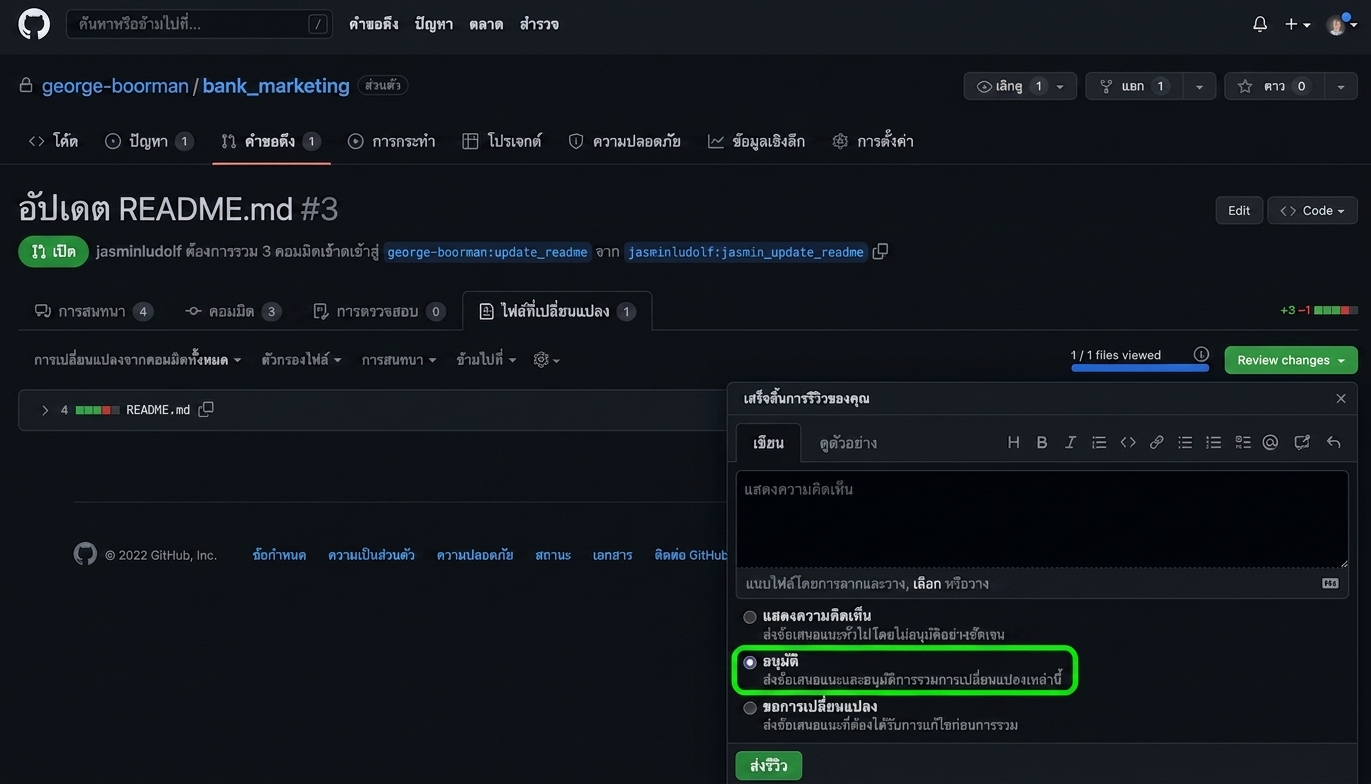Screen dimensions: 1371x784
Task: Insert code formatting with the <> icon
Action: point(1128,442)
